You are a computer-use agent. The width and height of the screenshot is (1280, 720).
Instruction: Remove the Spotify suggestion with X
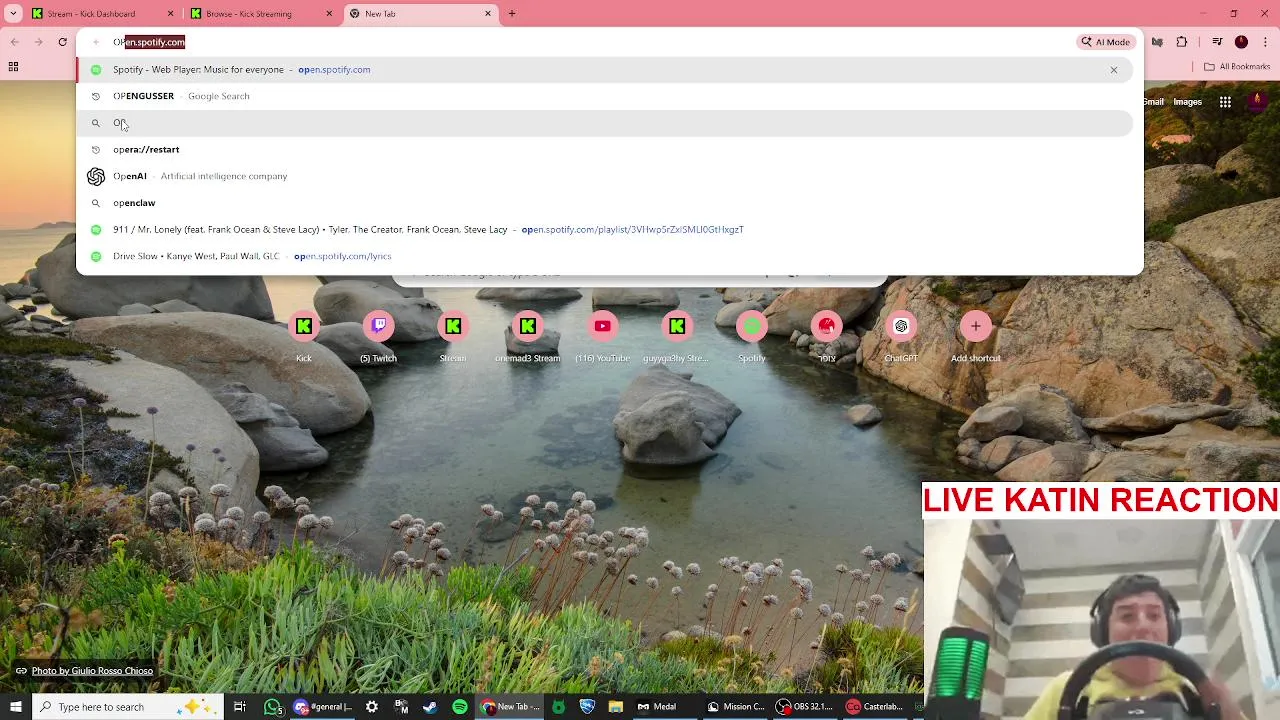click(x=1113, y=70)
